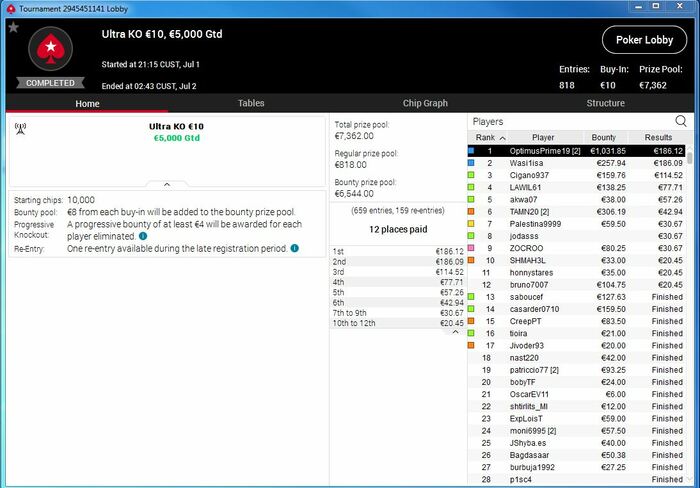
Task: Select player row moni6995 [2]
Action: coord(576,430)
